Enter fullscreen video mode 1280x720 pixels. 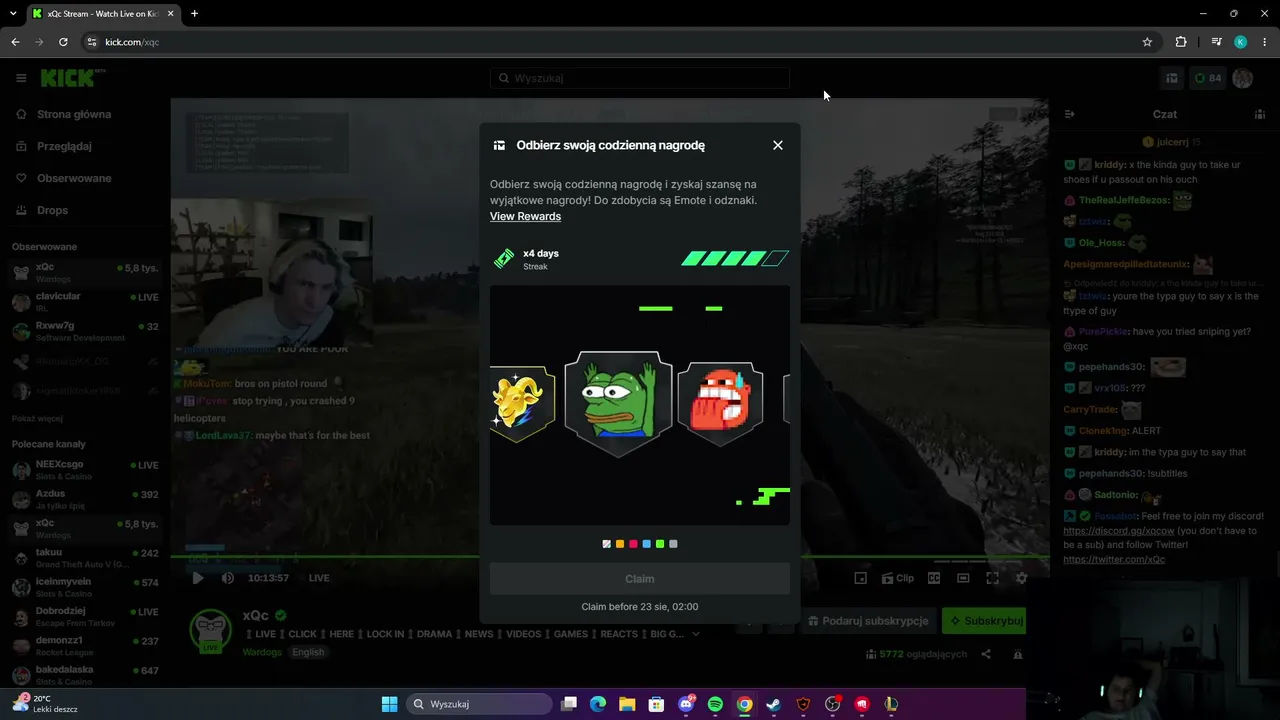993,578
